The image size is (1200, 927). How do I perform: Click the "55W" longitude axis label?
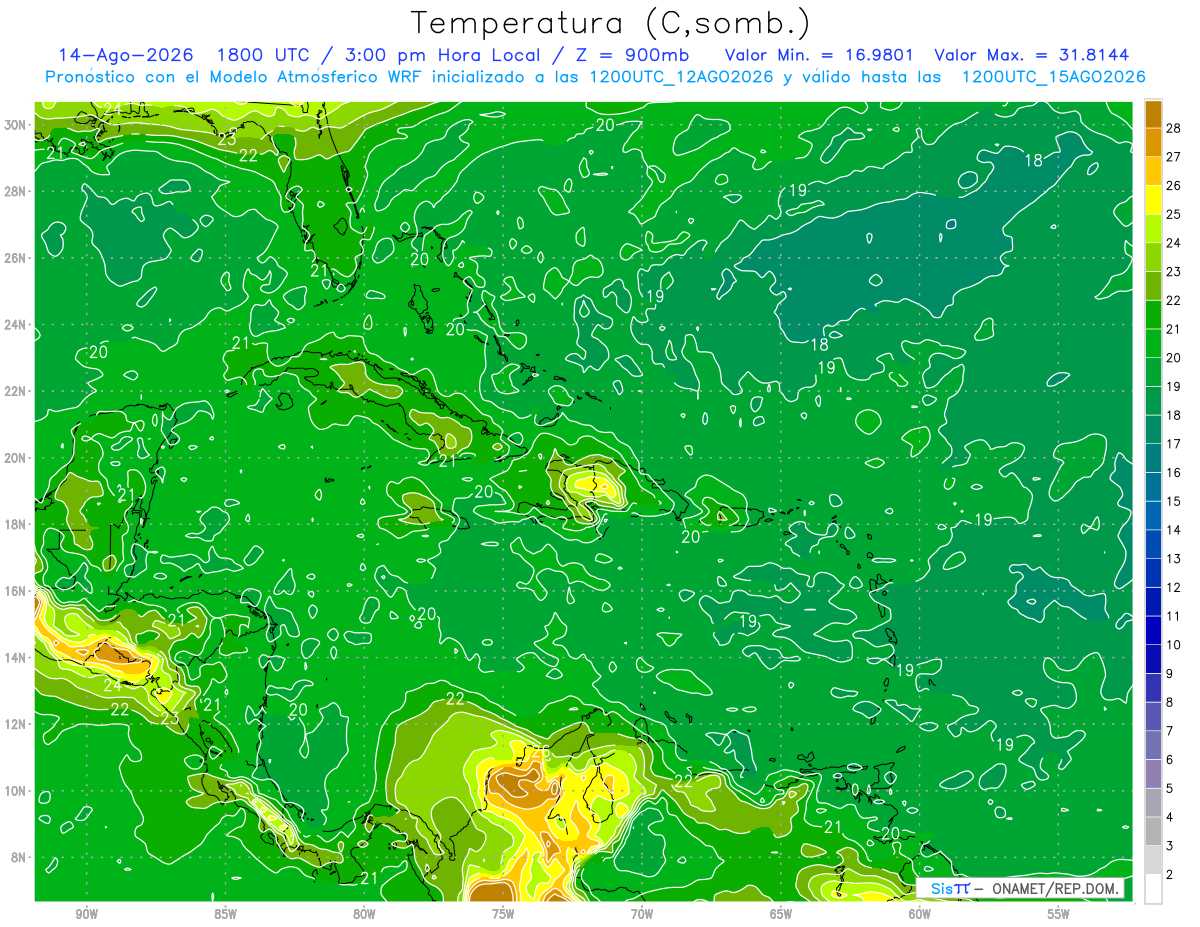click(x=1059, y=914)
